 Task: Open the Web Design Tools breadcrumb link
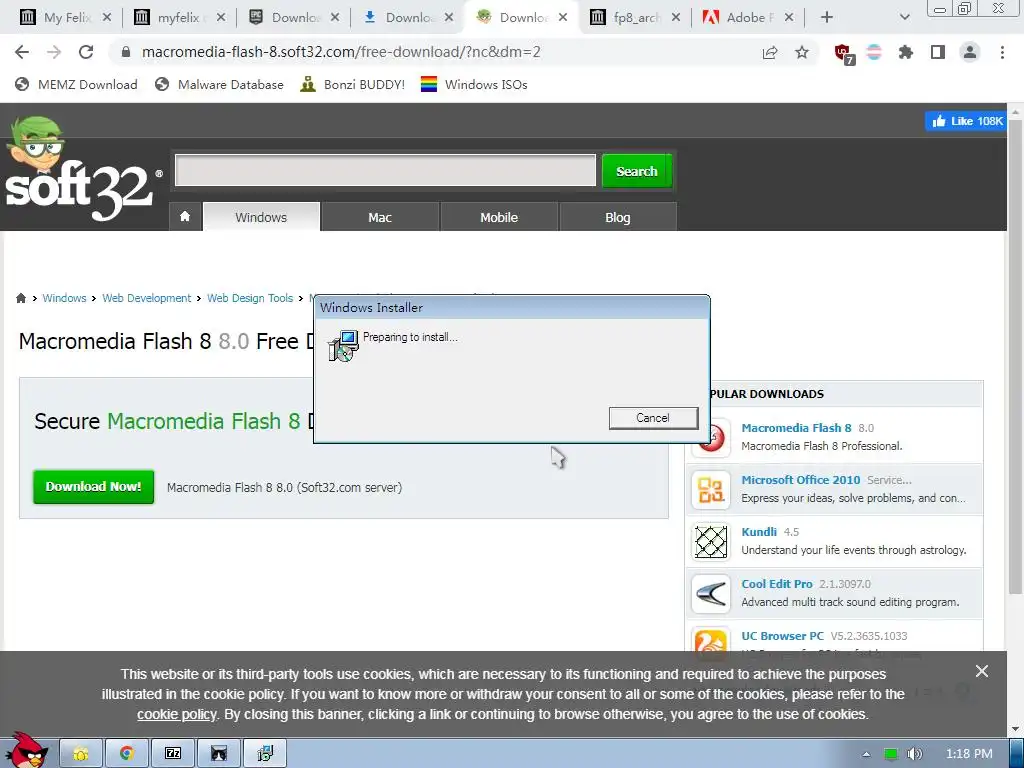click(x=250, y=298)
